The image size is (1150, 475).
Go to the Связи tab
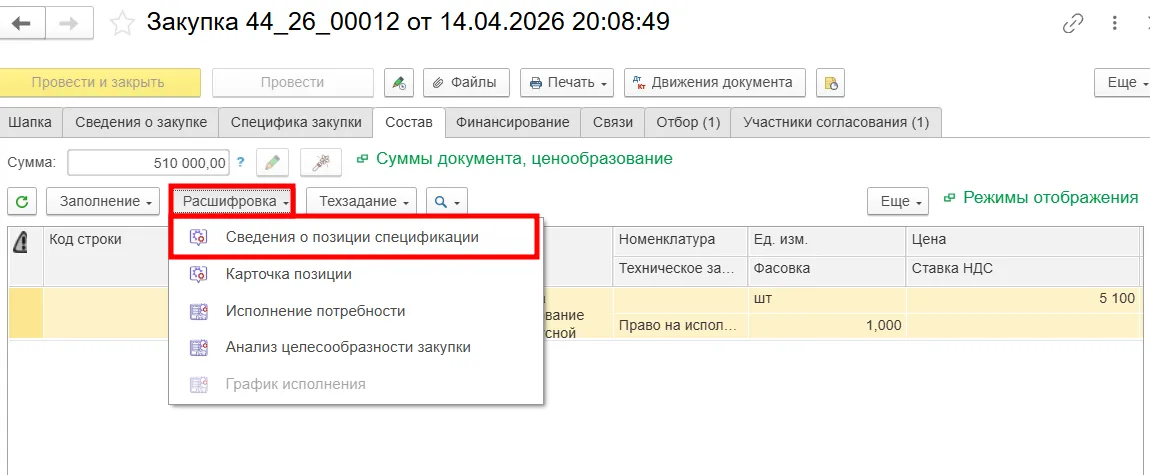612,122
